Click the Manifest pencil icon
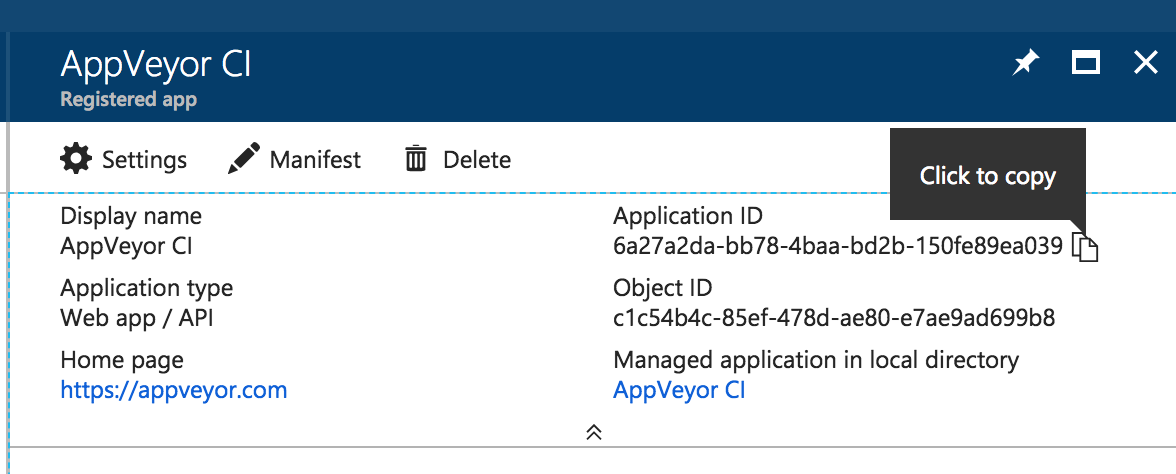1176x474 pixels. pyautogui.click(x=244, y=158)
